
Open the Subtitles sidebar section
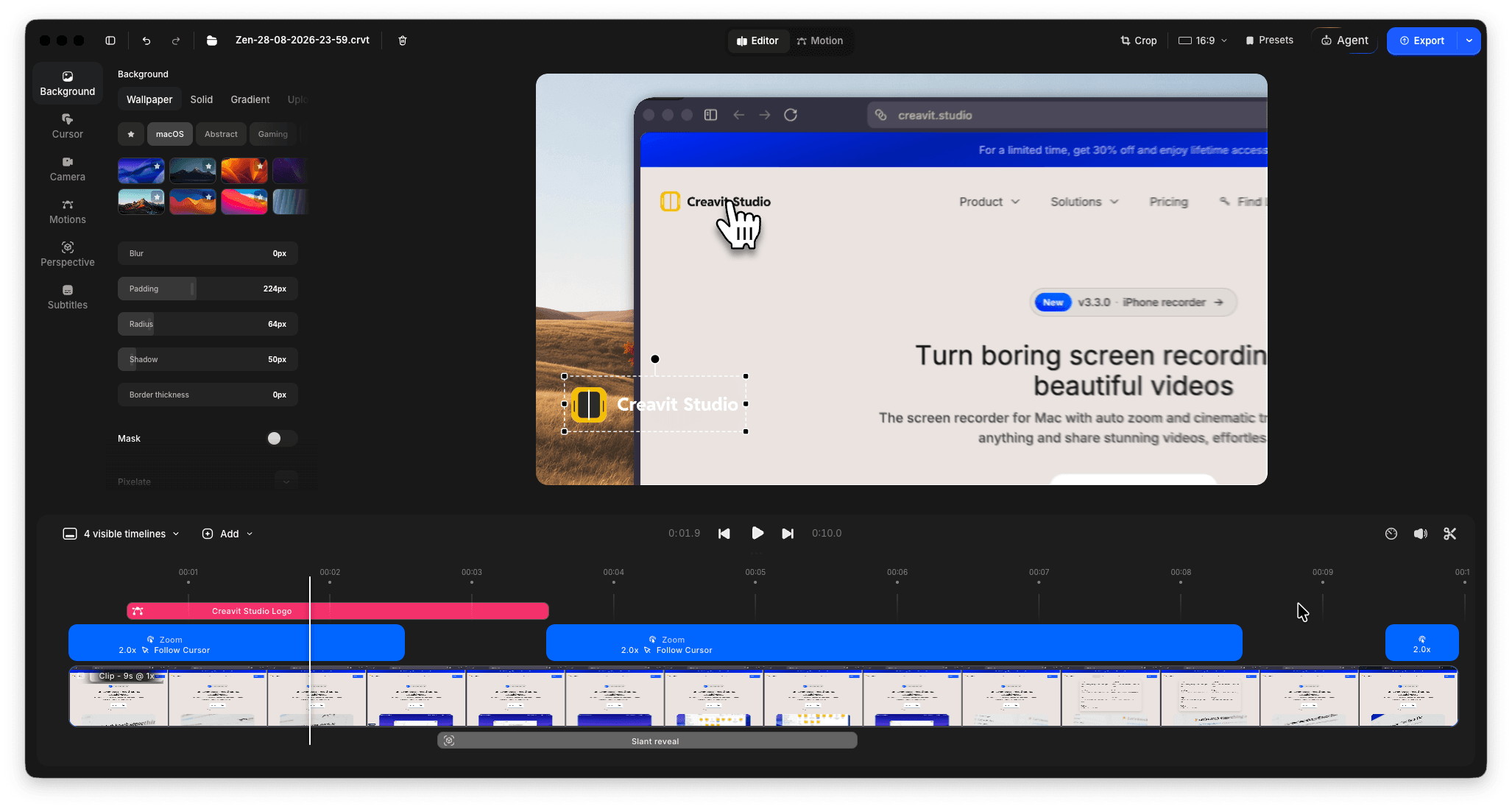(x=68, y=297)
